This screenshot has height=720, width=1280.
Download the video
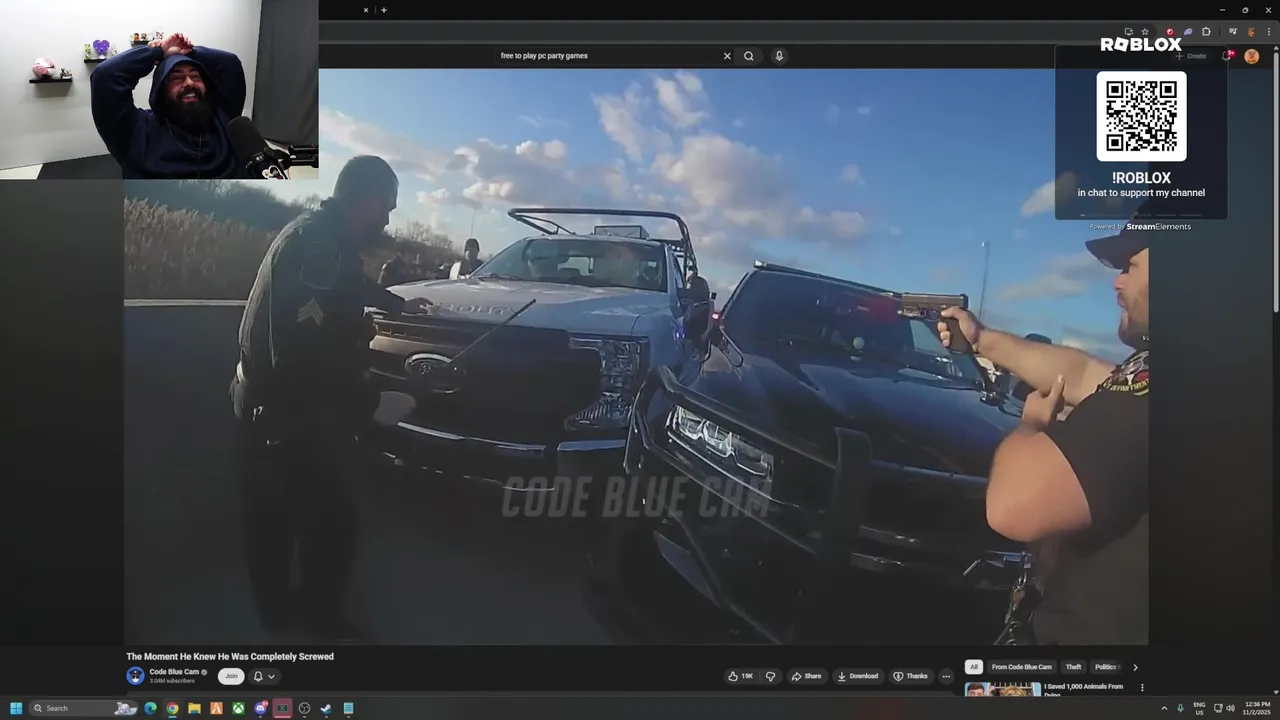[x=857, y=676]
